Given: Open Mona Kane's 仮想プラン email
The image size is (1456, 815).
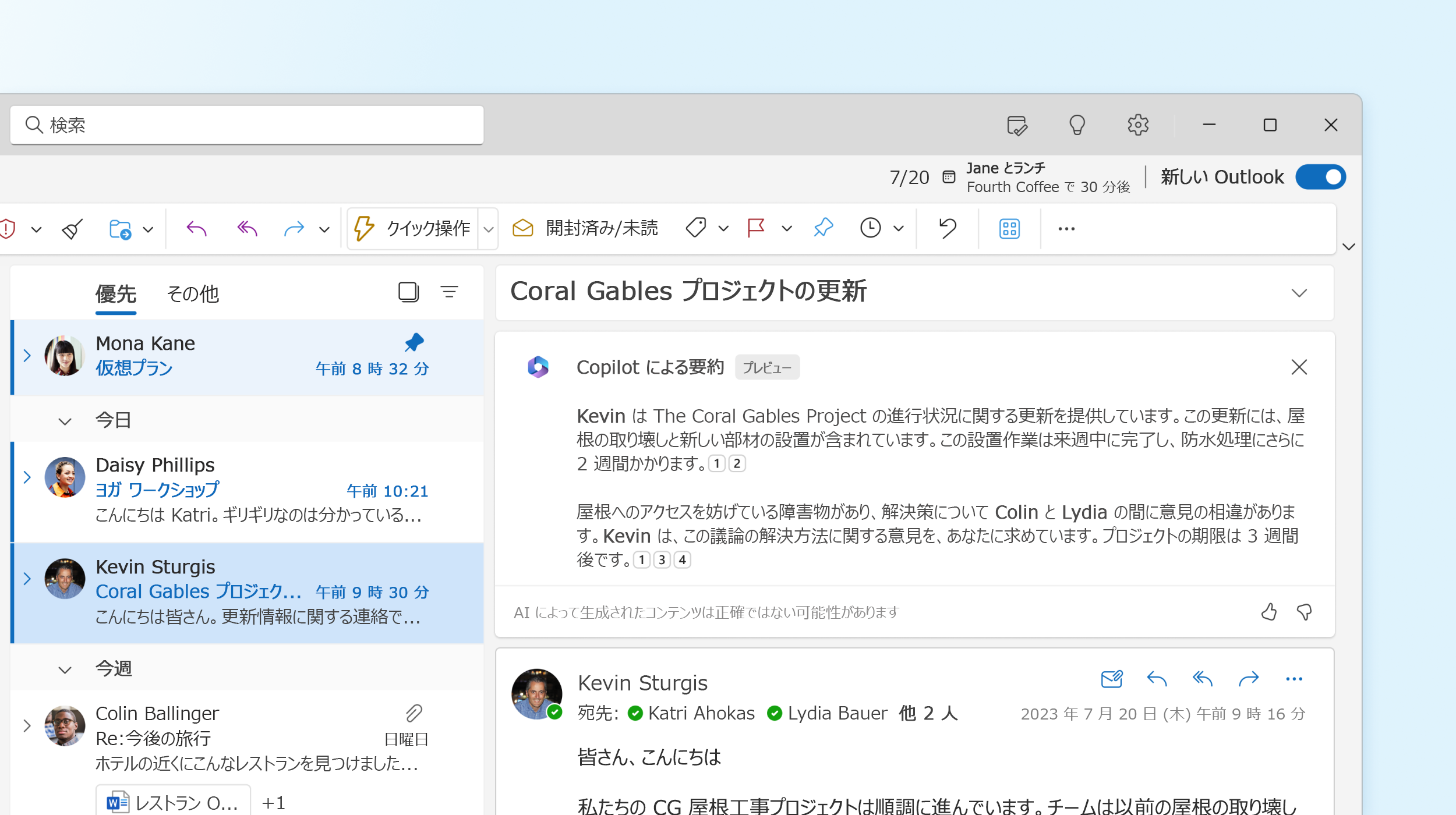Looking at the screenshot, I should 247,357.
